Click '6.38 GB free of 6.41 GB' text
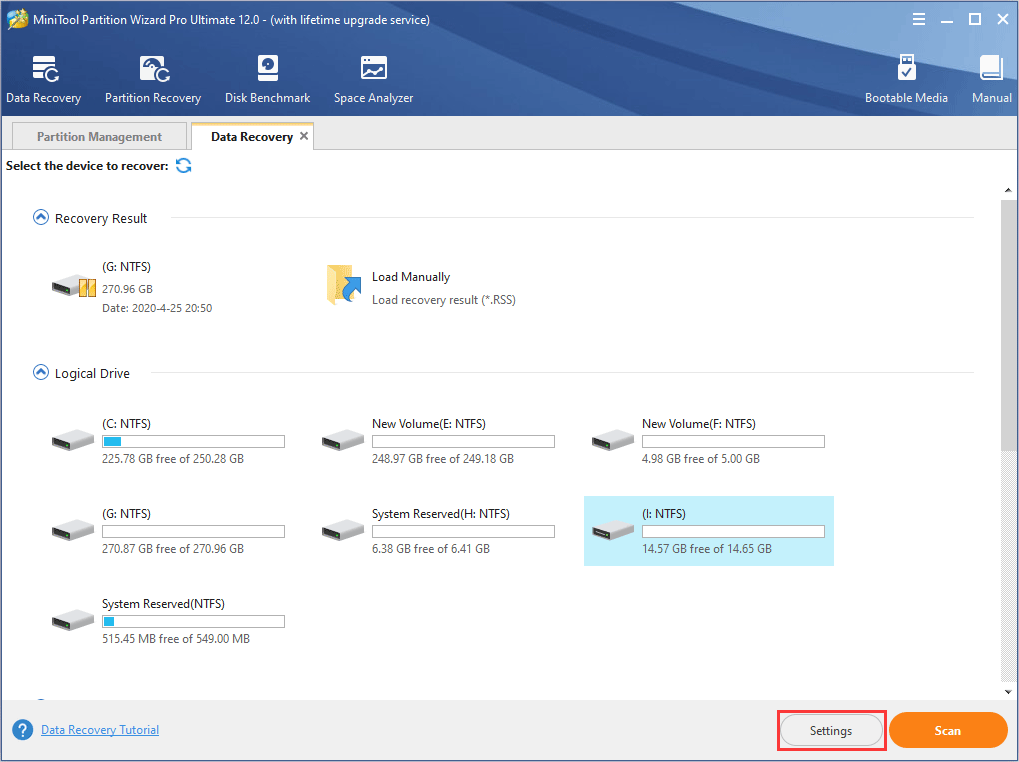Viewport: 1019px width, 762px height. click(431, 549)
